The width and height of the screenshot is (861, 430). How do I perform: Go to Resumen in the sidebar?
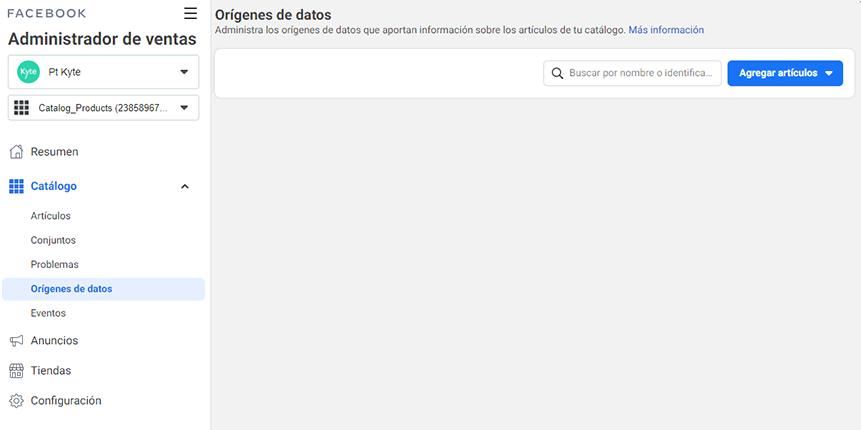(54, 152)
